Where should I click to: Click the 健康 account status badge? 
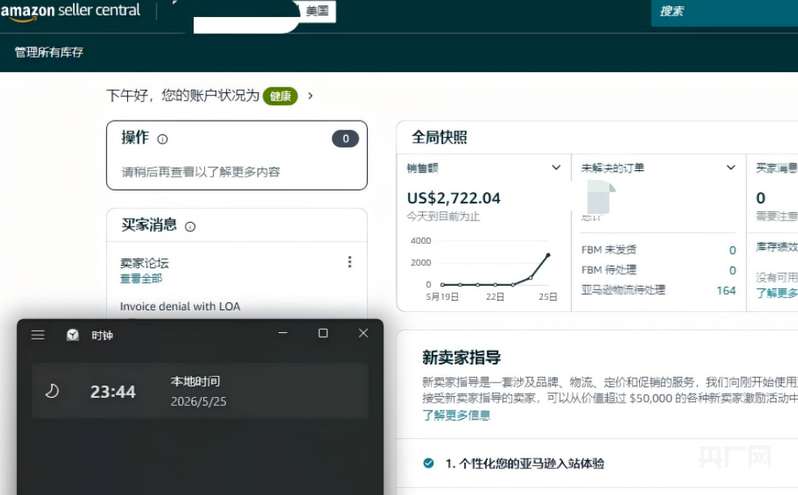[x=280, y=96]
